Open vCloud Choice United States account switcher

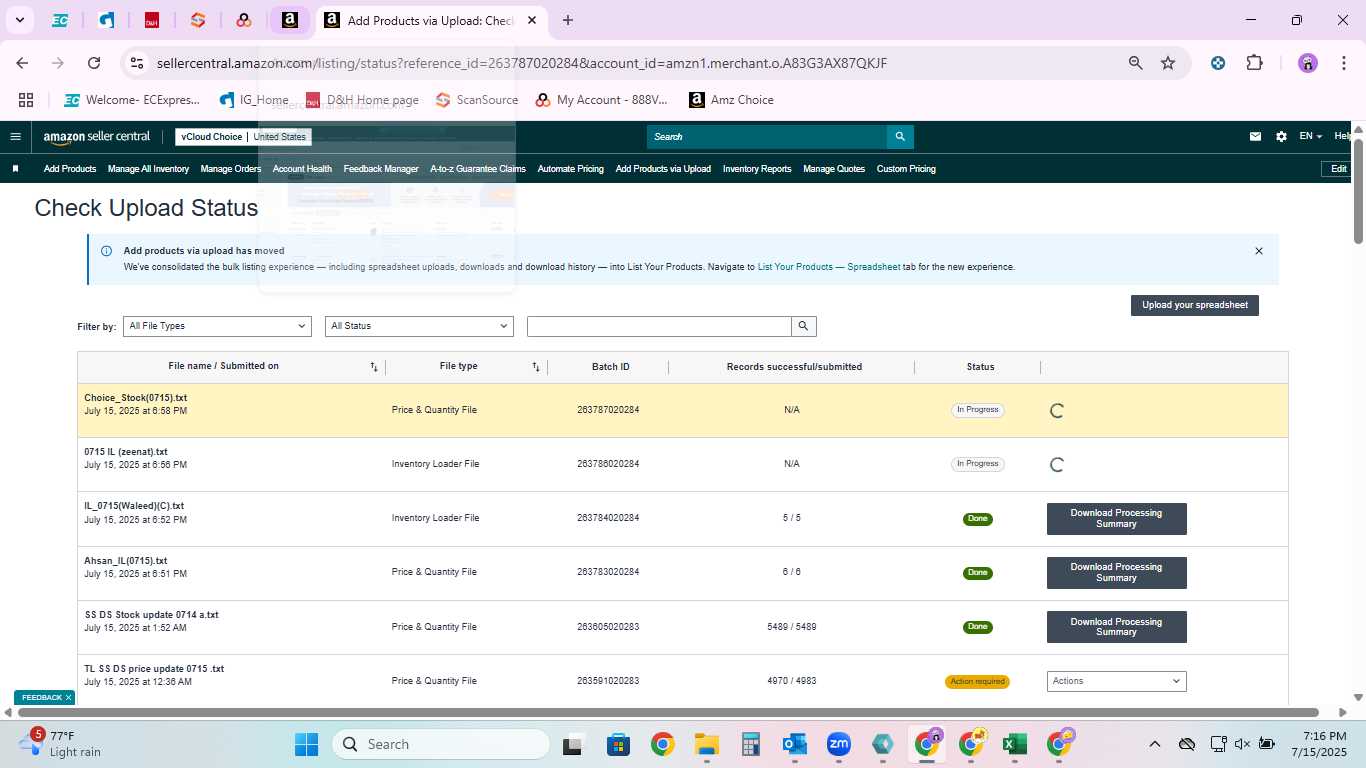(x=244, y=137)
